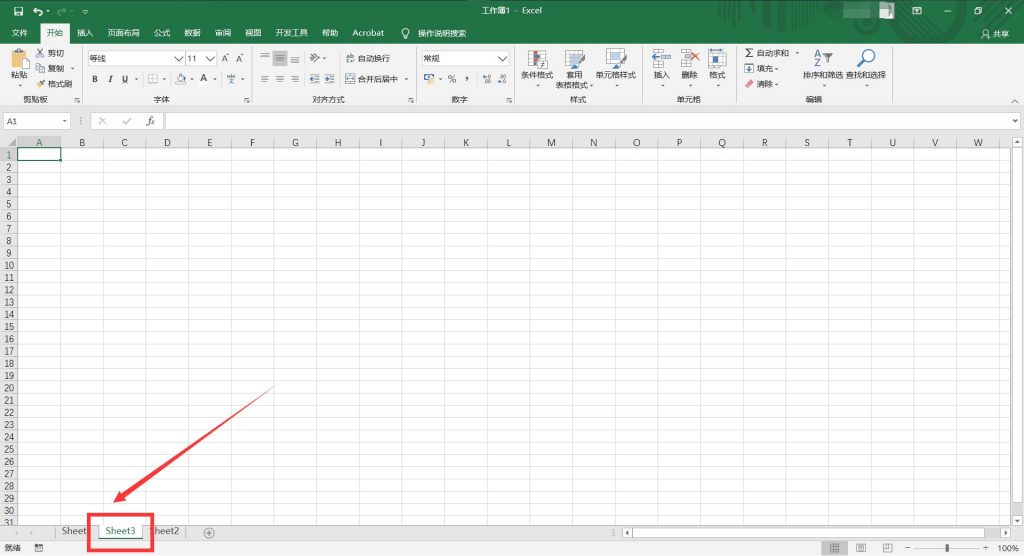The height and width of the screenshot is (556, 1024).
Task: Open Format as Table (套用表格格式)
Action: pyautogui.click(x=574, y=68)
